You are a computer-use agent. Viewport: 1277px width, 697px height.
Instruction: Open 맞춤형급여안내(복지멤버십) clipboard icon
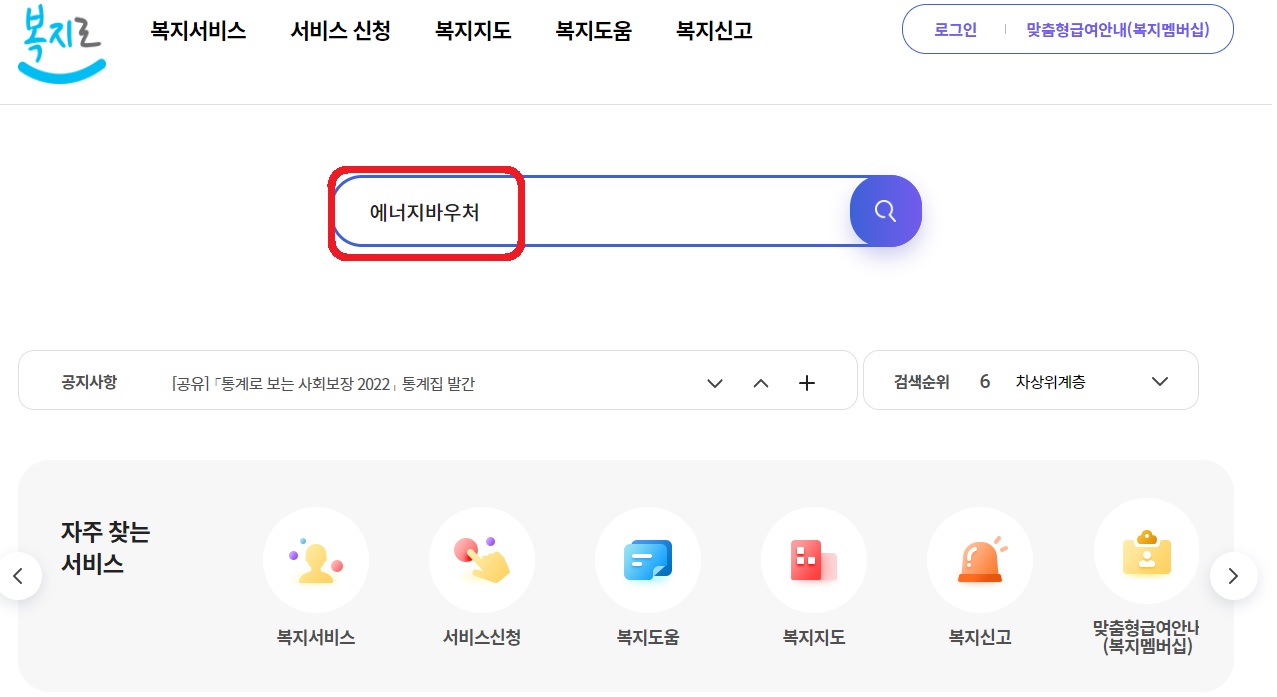pos(1145,550)
